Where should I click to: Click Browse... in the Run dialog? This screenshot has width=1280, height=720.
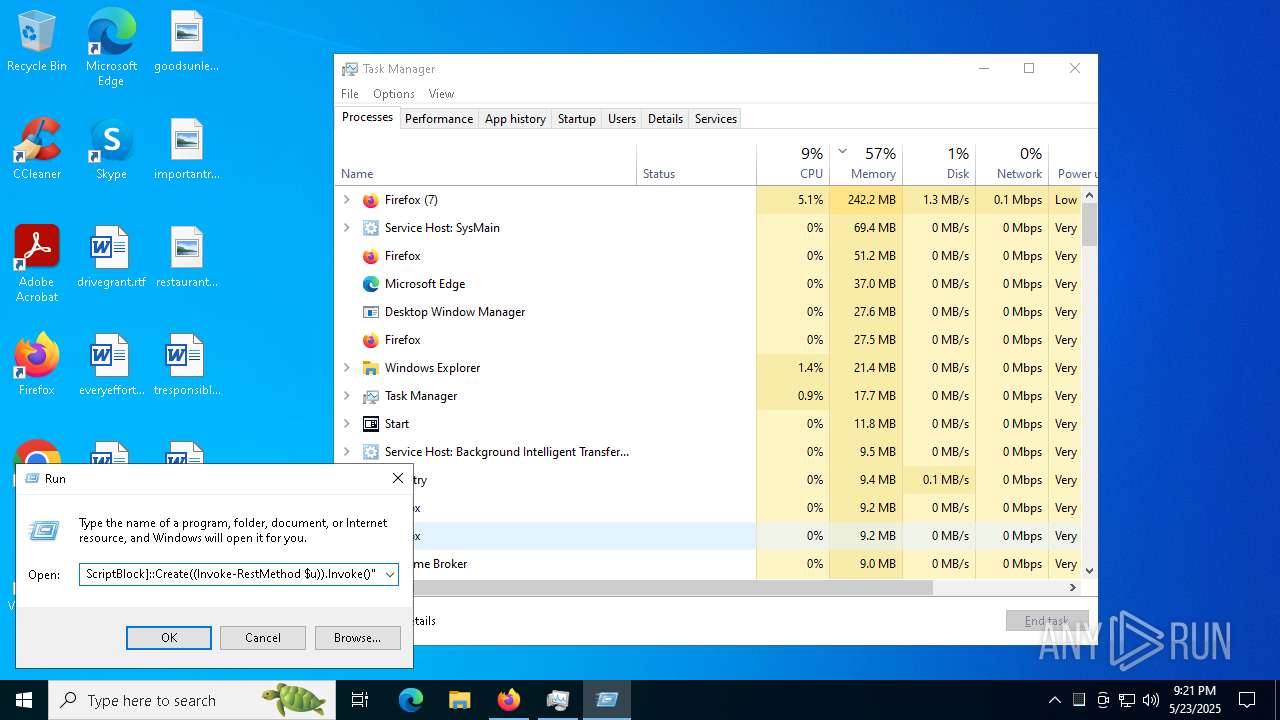357,638
